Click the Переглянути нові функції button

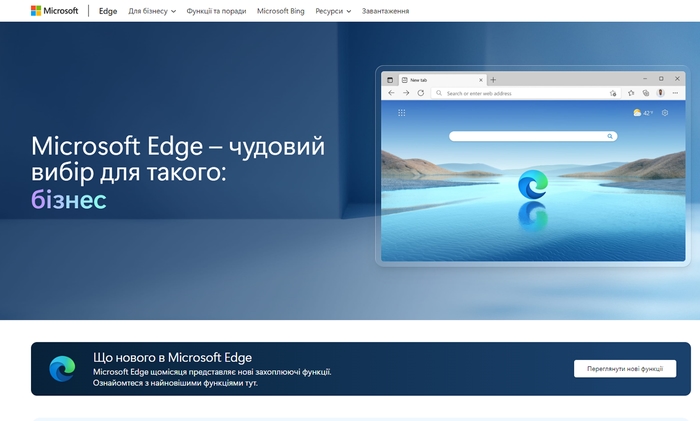(625, 369)
